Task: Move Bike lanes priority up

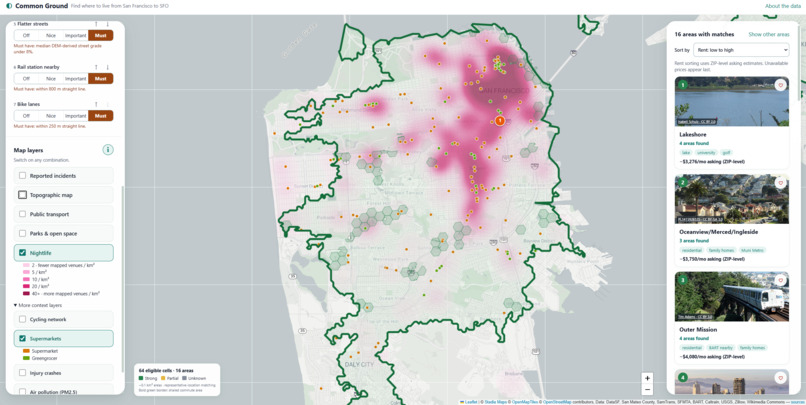Action: (x=96, y=104)
